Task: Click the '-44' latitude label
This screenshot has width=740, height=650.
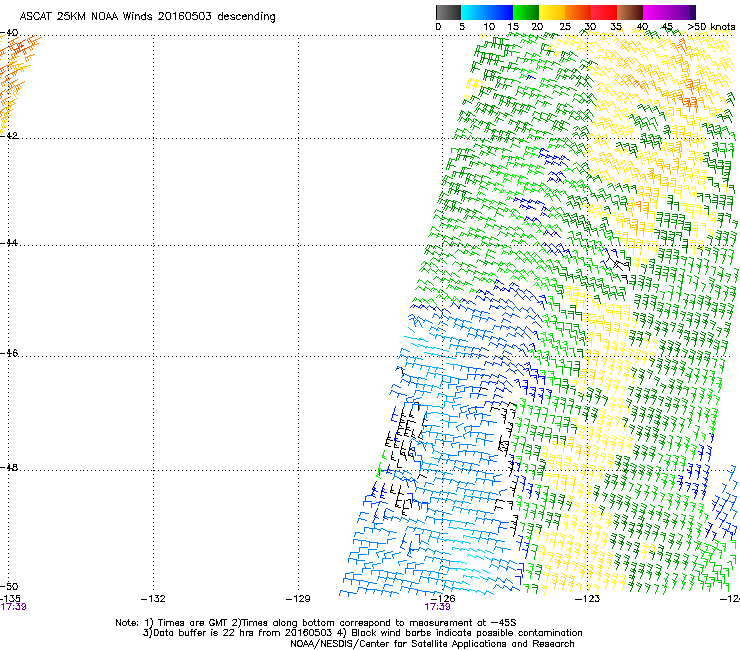Action: (x=9, y=243)
